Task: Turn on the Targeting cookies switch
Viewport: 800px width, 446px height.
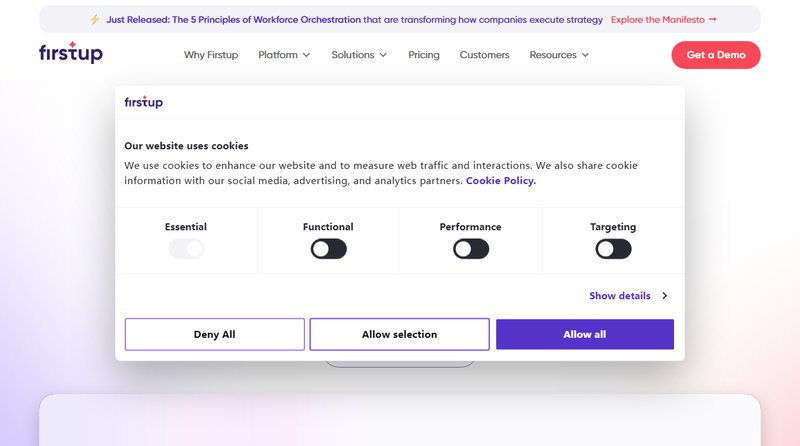Action: point(613,249)
